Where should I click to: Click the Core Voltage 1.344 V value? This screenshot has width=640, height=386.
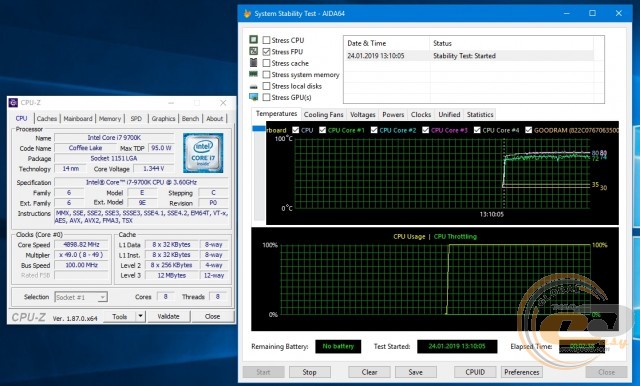154,169
